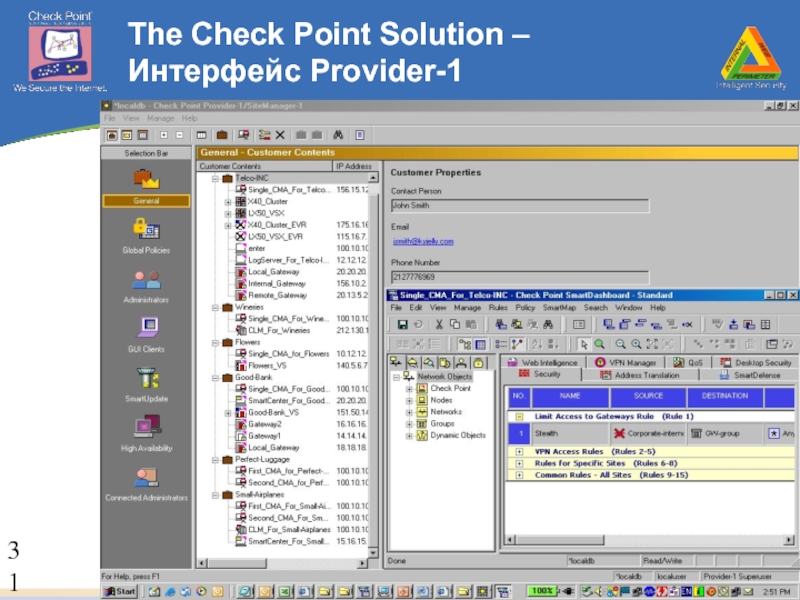The image size is (800, 600).
Task: Click the SOURCE column header
Action: 648,397
